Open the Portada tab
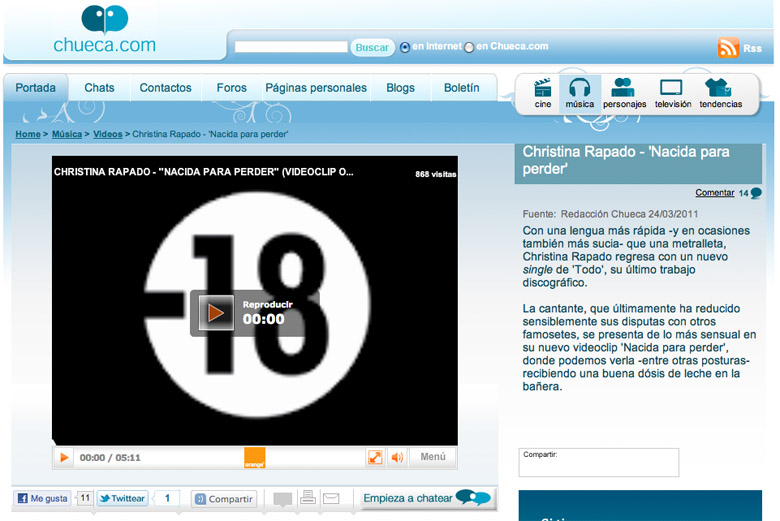This screenshot has height=521, width=780. (x=35, y=88)
